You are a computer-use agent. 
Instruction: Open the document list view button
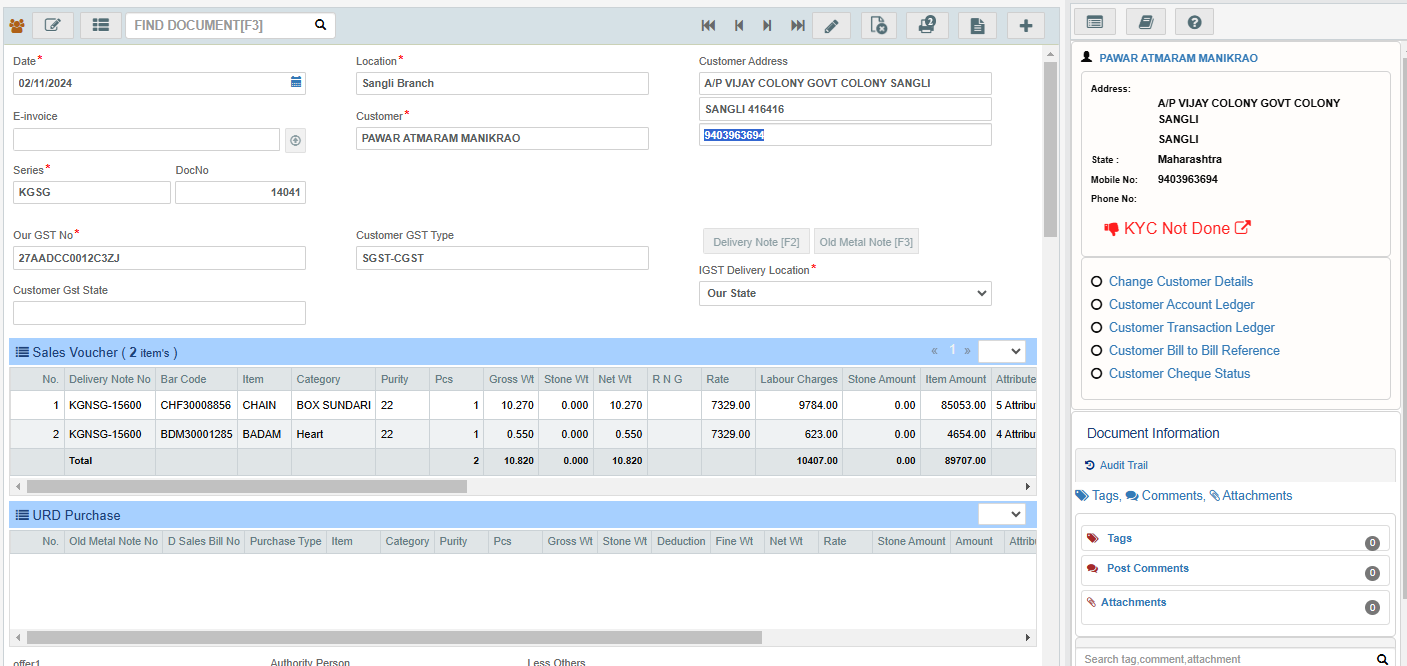(101, 26)
